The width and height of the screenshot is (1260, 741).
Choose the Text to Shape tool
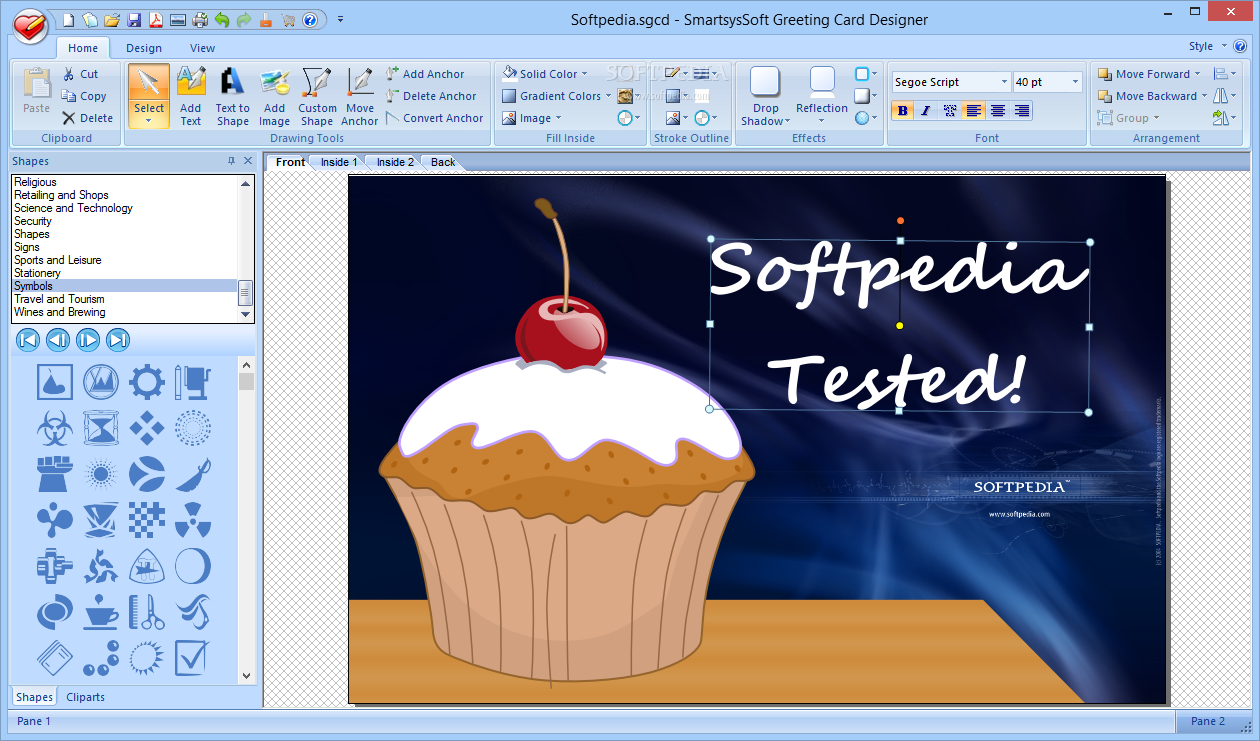tap(232, 96)
